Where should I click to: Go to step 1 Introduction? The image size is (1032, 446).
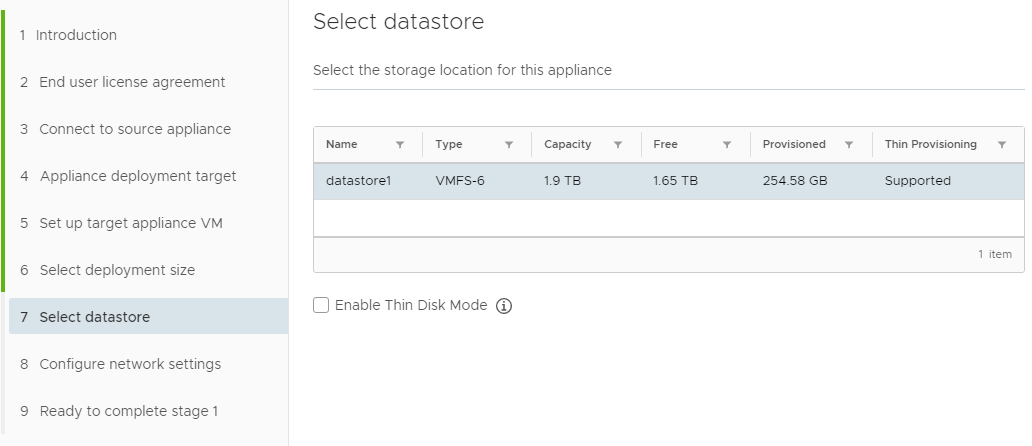(68, 35)
